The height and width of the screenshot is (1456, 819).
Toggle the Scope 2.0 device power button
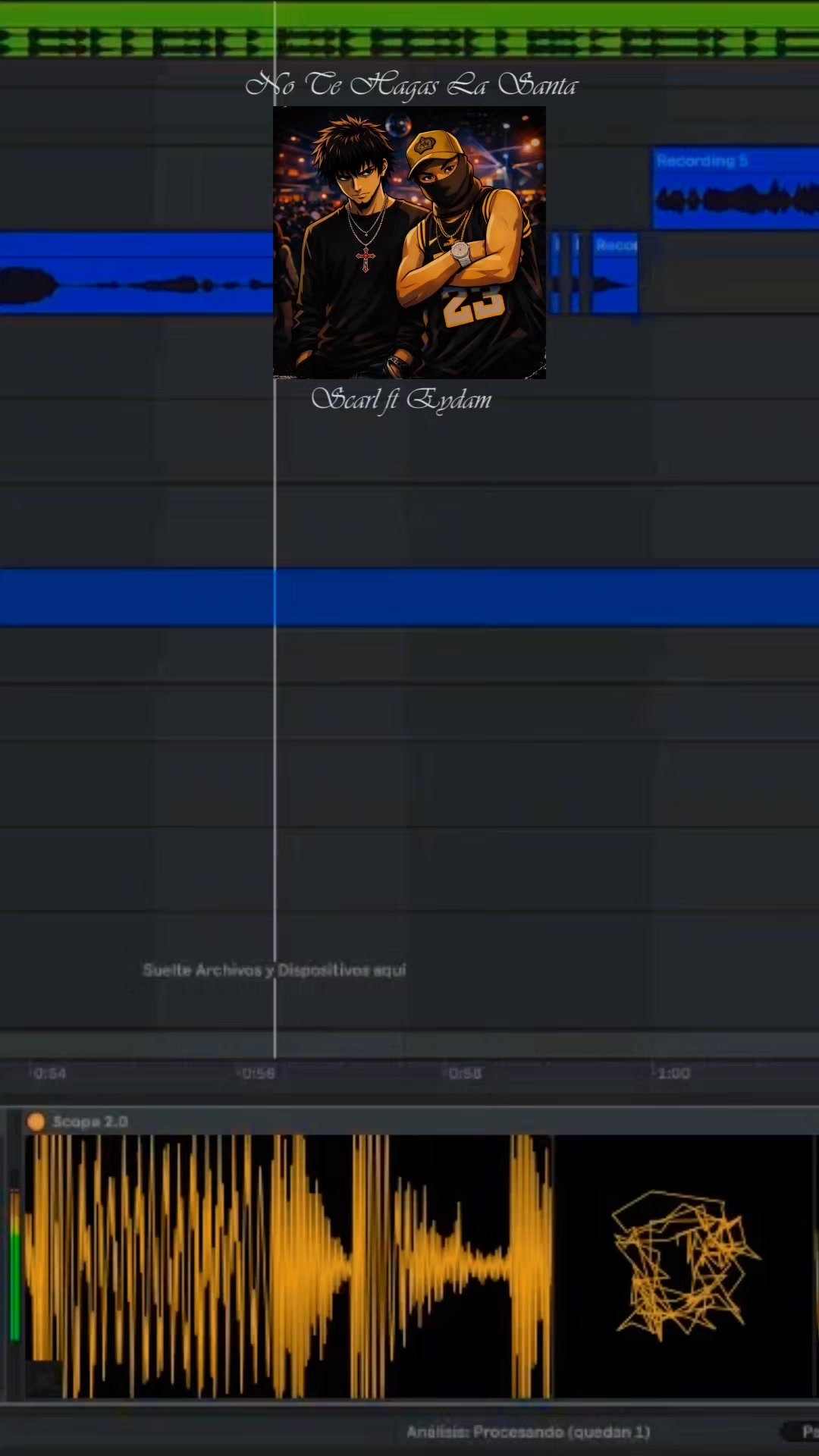(x=36, y=1121)
